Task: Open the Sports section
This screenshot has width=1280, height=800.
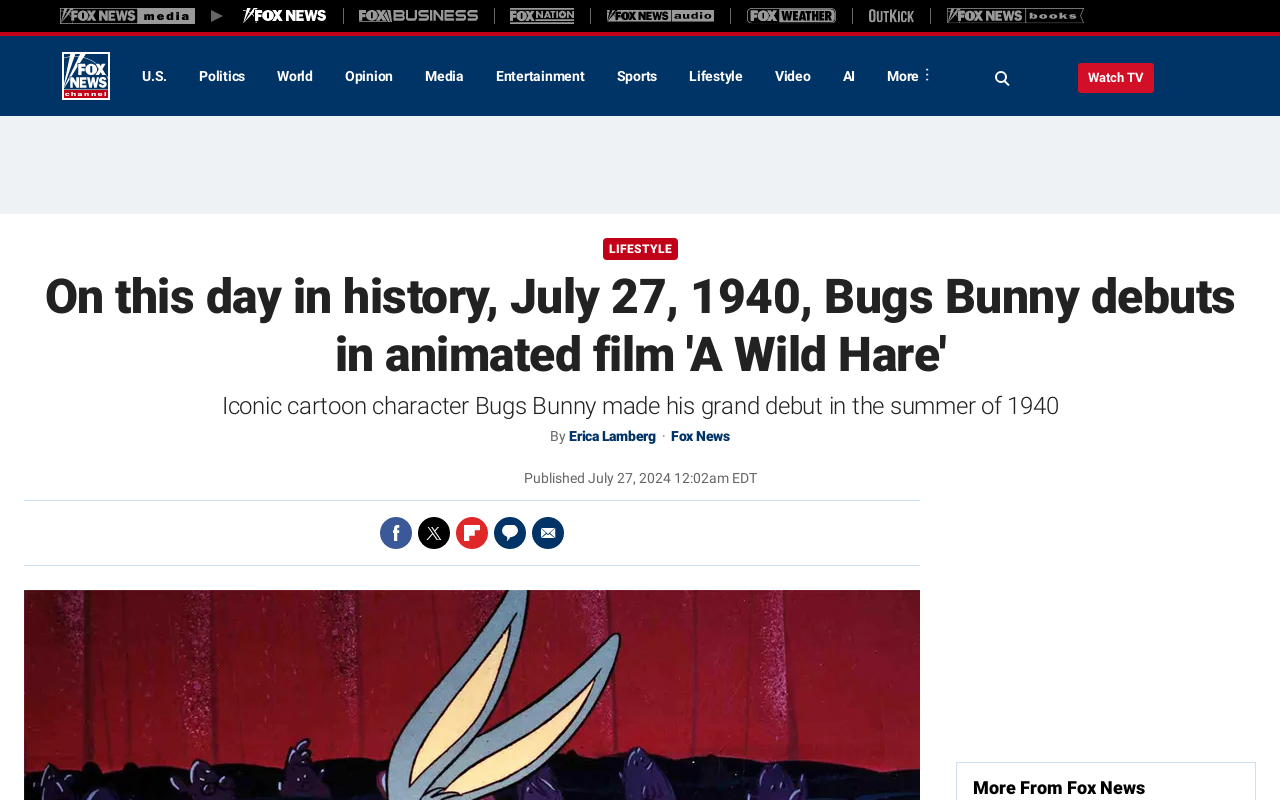Action: [x=637, y=76]
